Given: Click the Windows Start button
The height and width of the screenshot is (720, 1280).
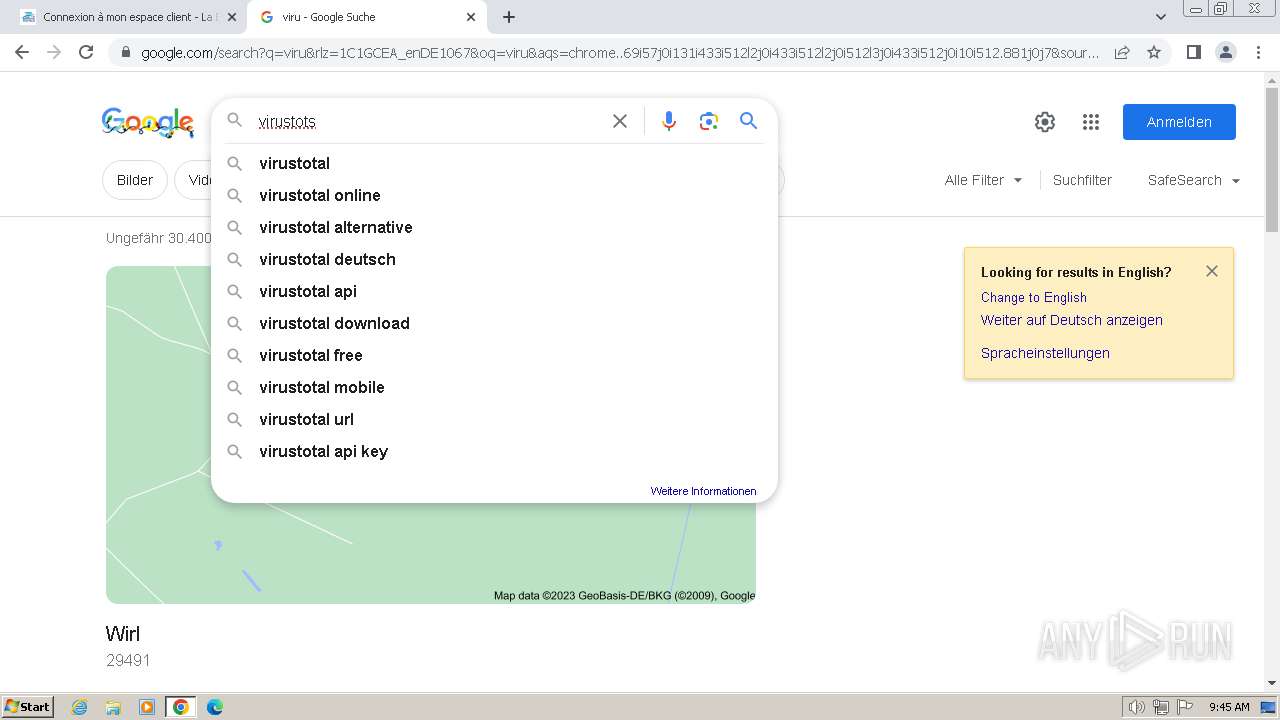Looking at the screenshot, I should tap(27, 707).
